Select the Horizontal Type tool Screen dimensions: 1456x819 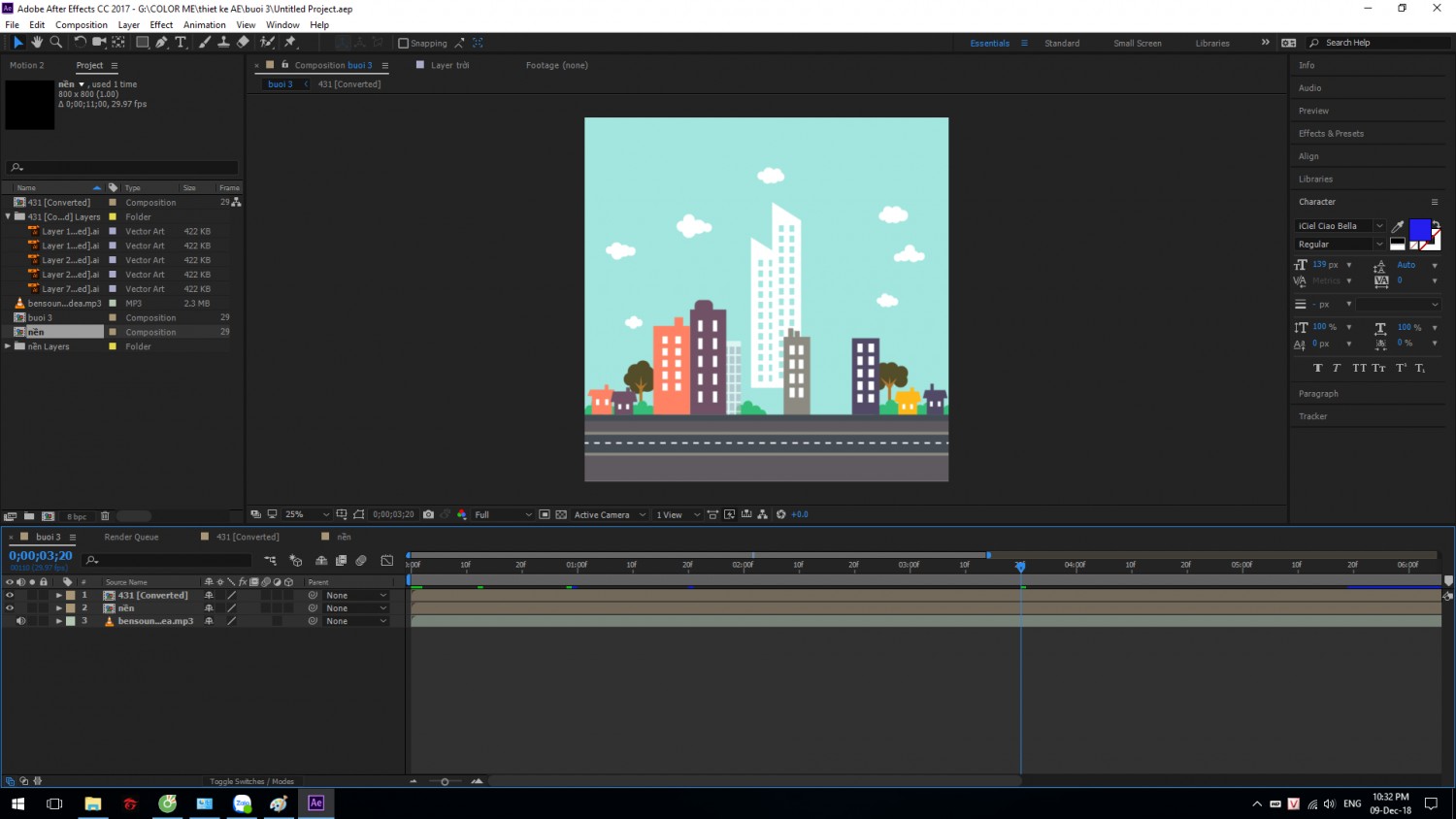(x=181, y=42)
